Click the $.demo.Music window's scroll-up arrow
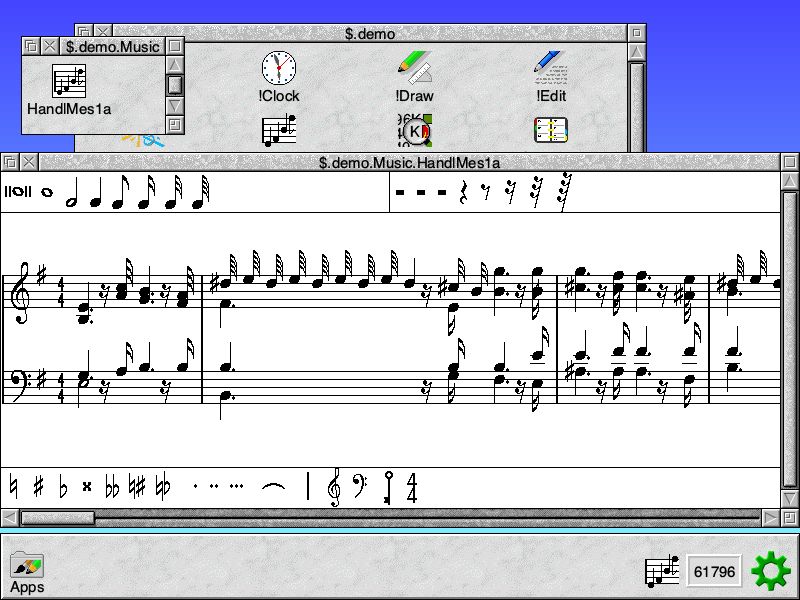The width and height of the screenshot is (800, 600). click(174, 65)
